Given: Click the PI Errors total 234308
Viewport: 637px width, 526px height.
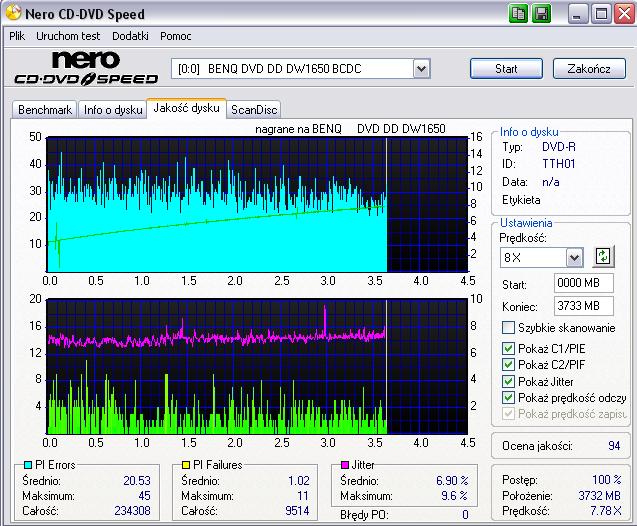Looking at the screenshot, I should (132, 511).
